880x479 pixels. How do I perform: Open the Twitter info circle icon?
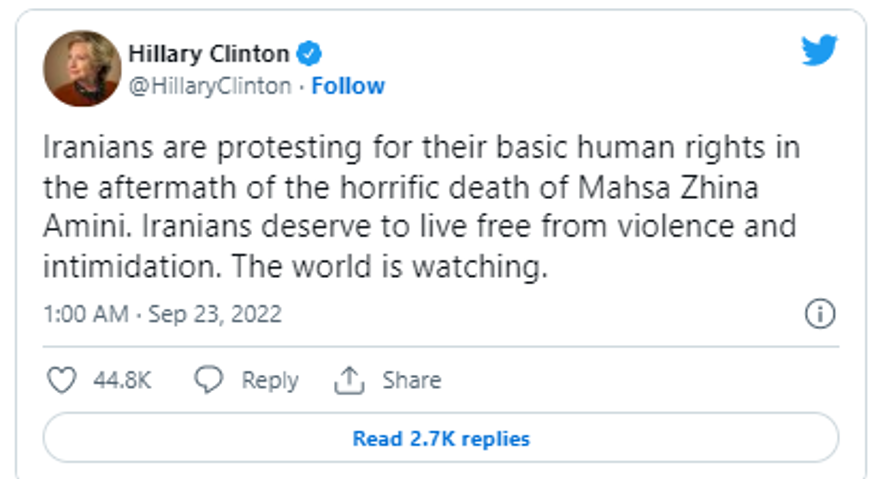coord(819,314)
